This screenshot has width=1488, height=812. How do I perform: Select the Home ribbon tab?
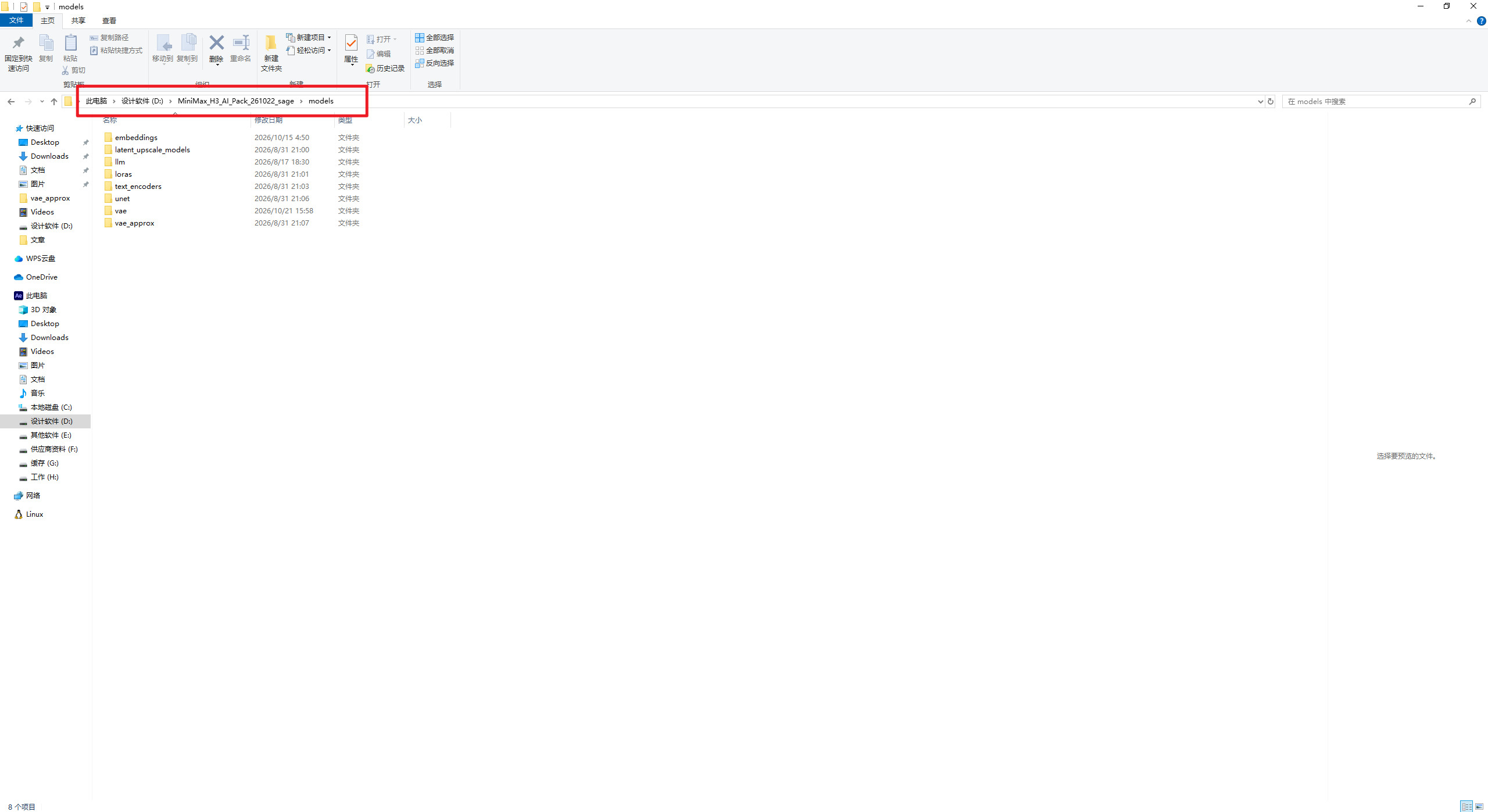coord(48,20)
